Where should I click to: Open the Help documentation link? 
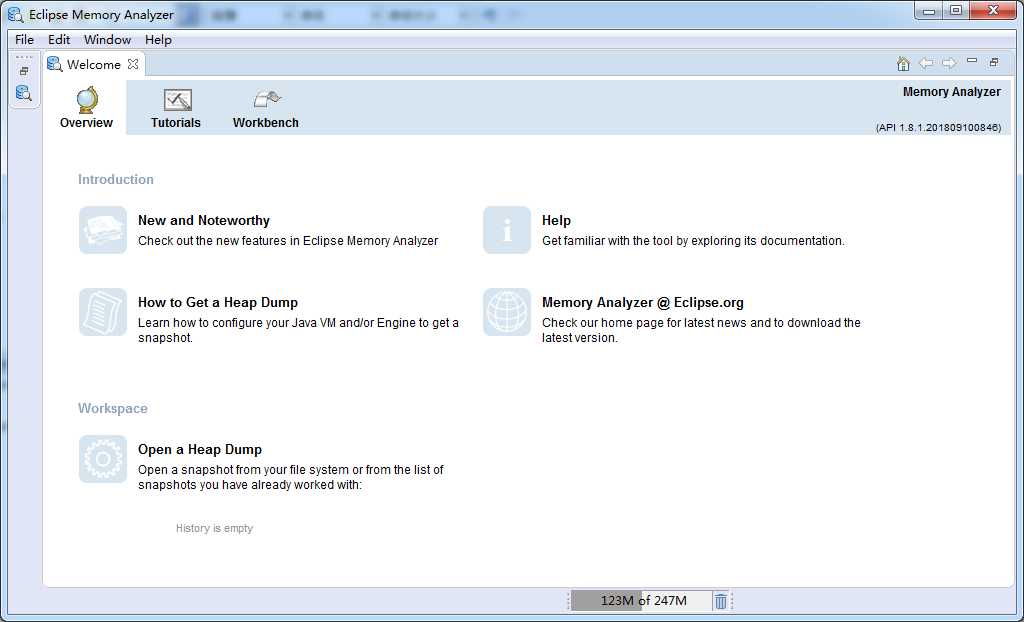tap(556, 220)
